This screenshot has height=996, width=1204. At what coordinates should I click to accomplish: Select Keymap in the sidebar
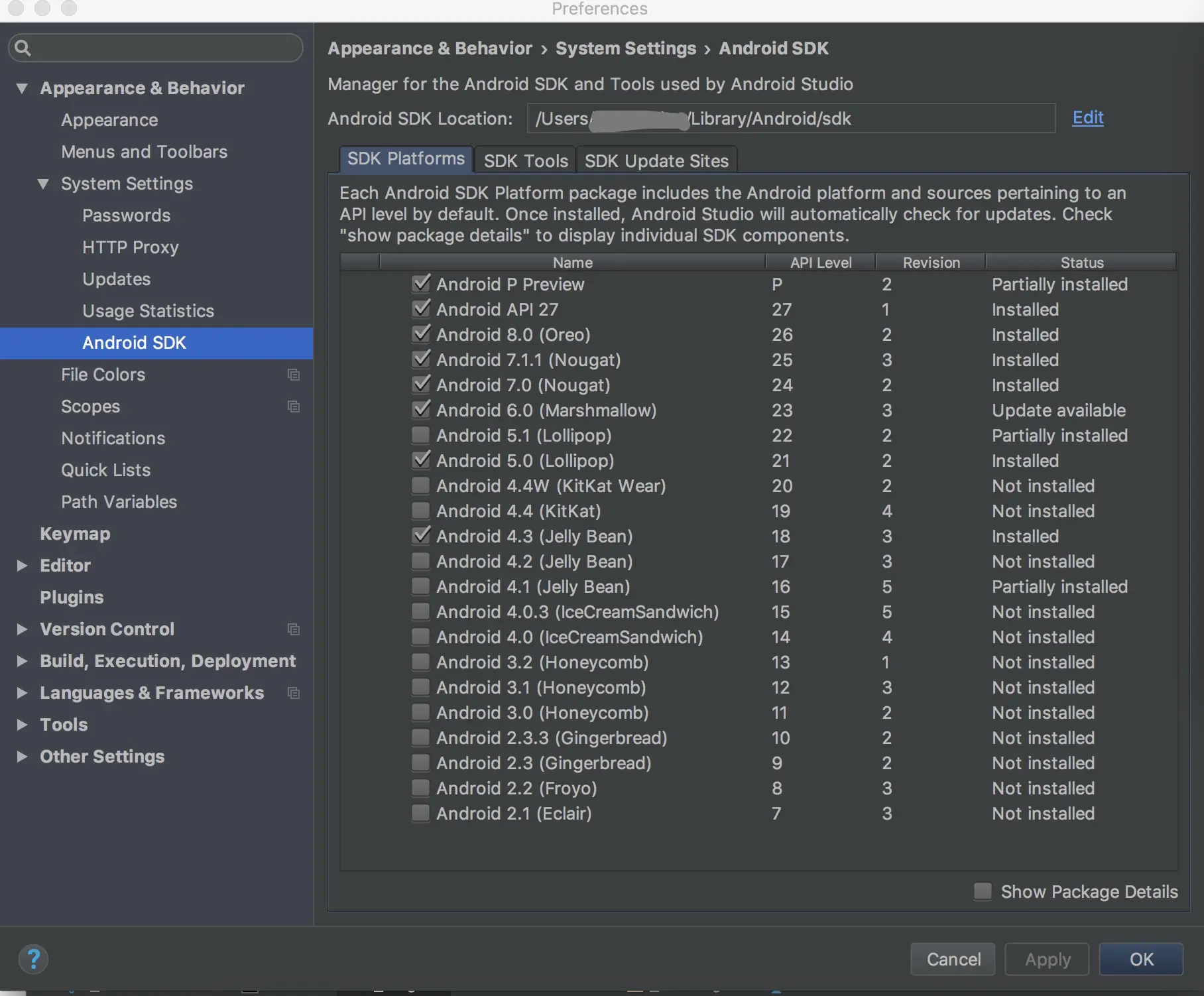75,534
